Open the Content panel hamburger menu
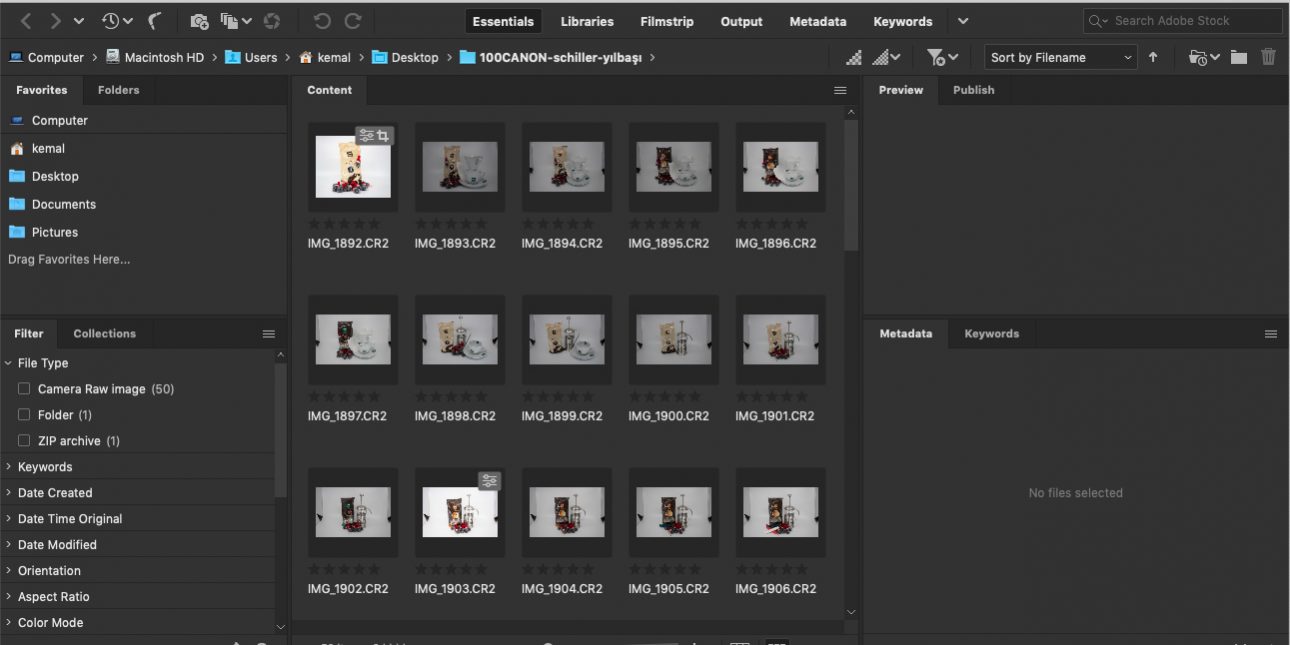 (840, 90)
